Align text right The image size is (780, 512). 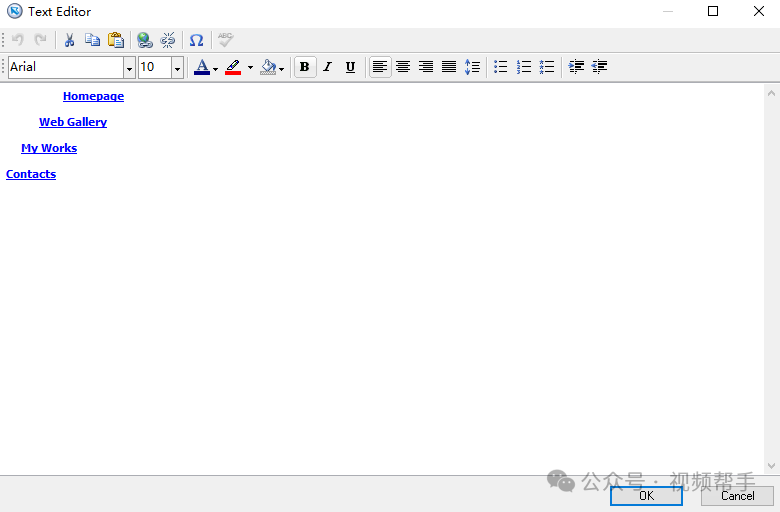(x=426, y=67)
